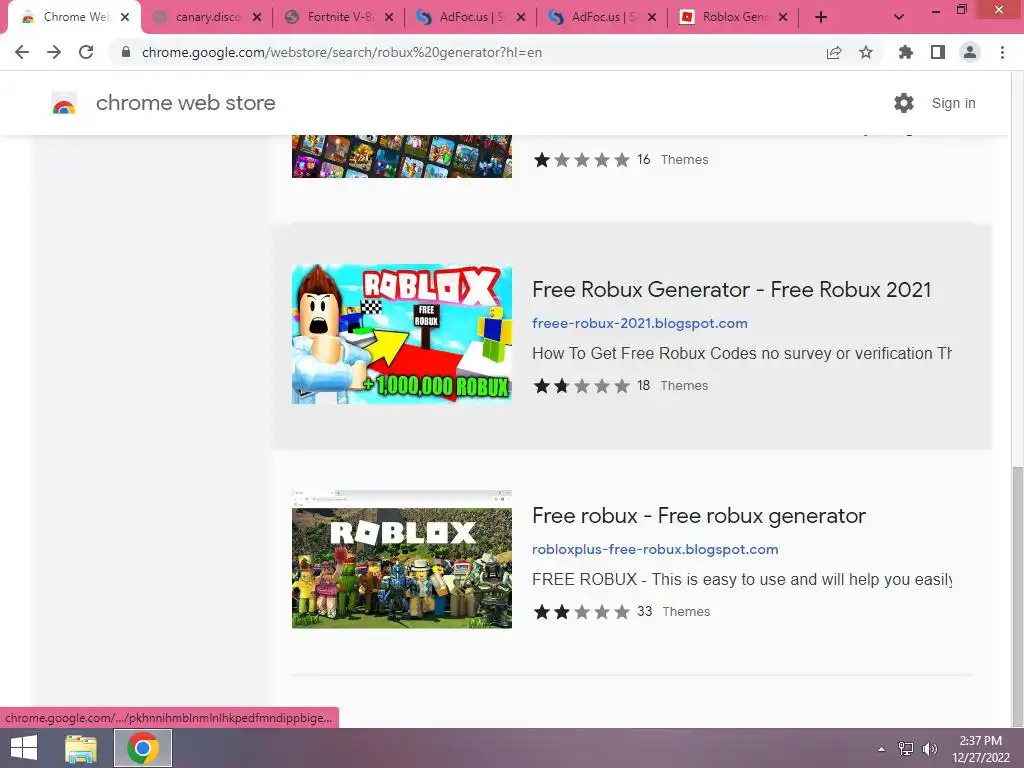Open File Explorer from the taskbar
This screenshot has height=768, width=1024.
(81, 748)
